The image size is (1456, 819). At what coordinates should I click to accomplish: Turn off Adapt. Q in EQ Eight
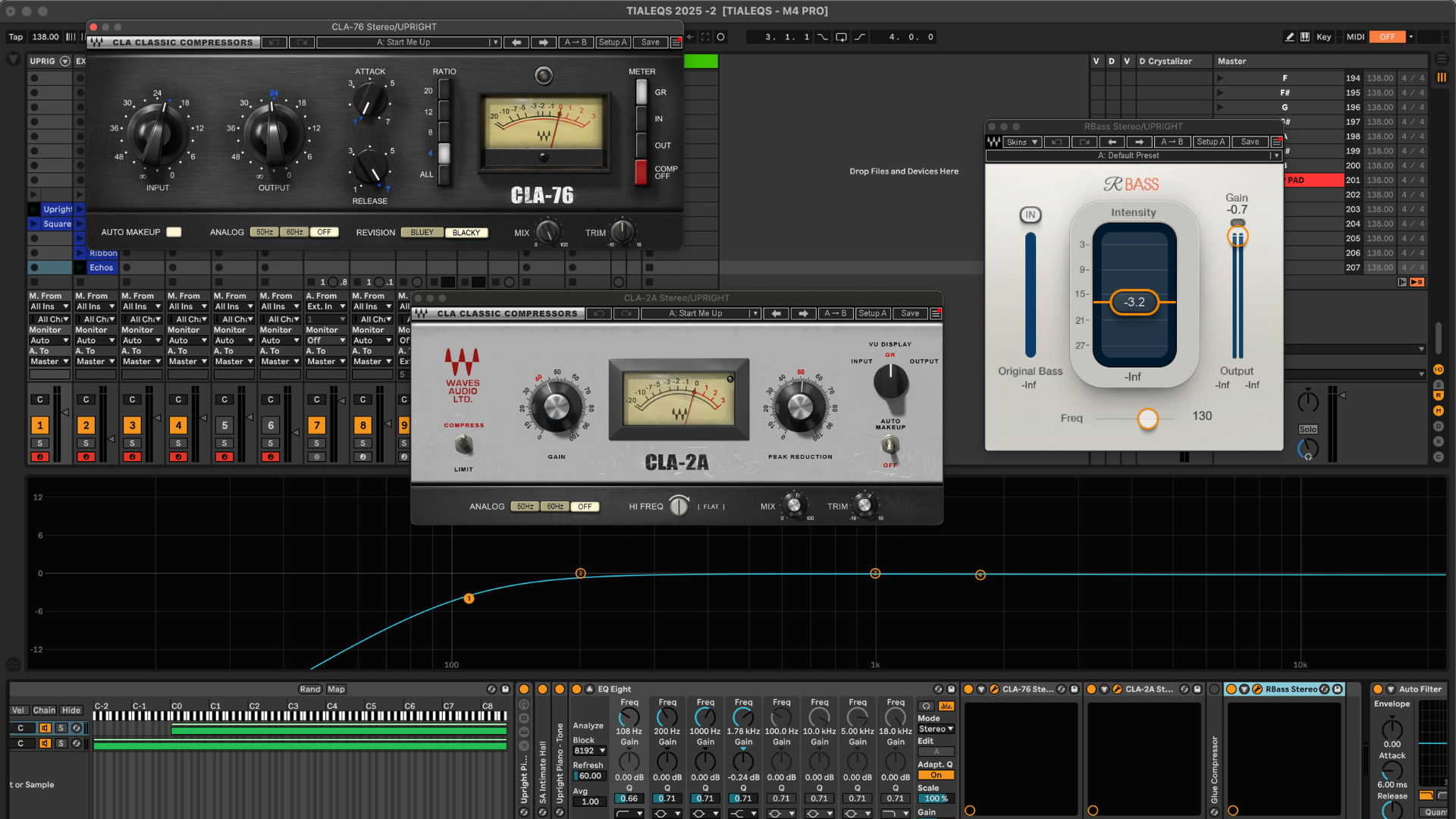point(936,775)
